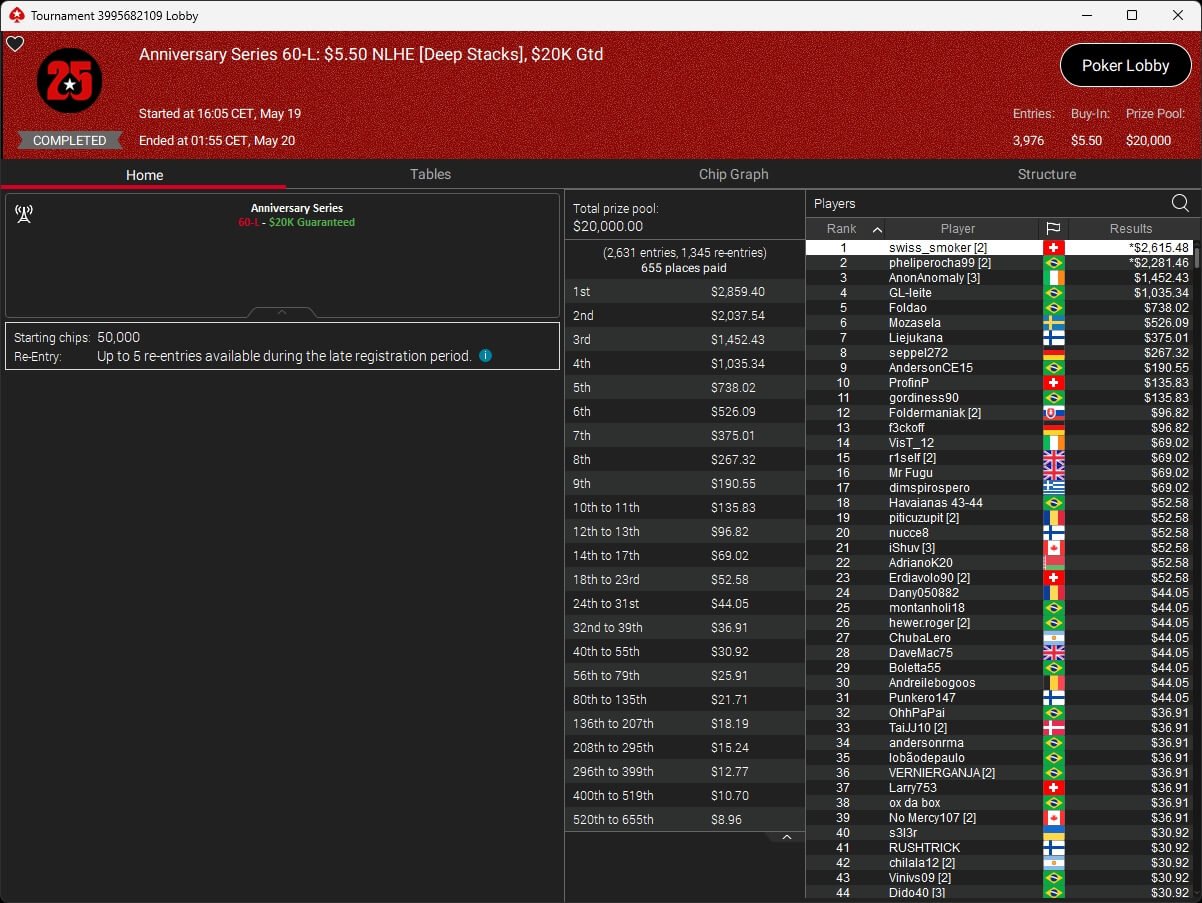The width and height of the screenshot is (1202, 903).
Task: Sort players by the flag column header
Action: point(1053,229)
